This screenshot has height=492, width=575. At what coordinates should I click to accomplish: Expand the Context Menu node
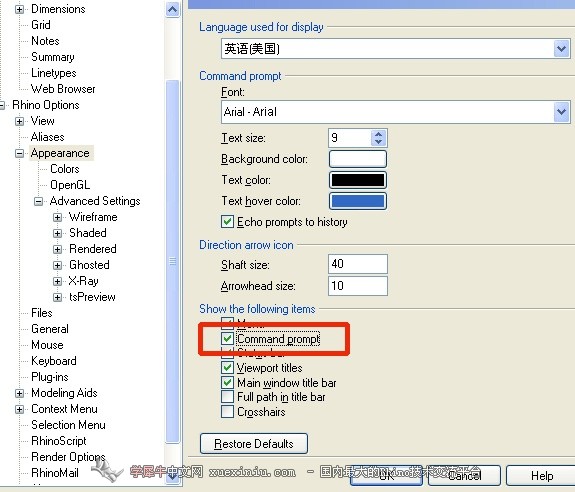19,409
